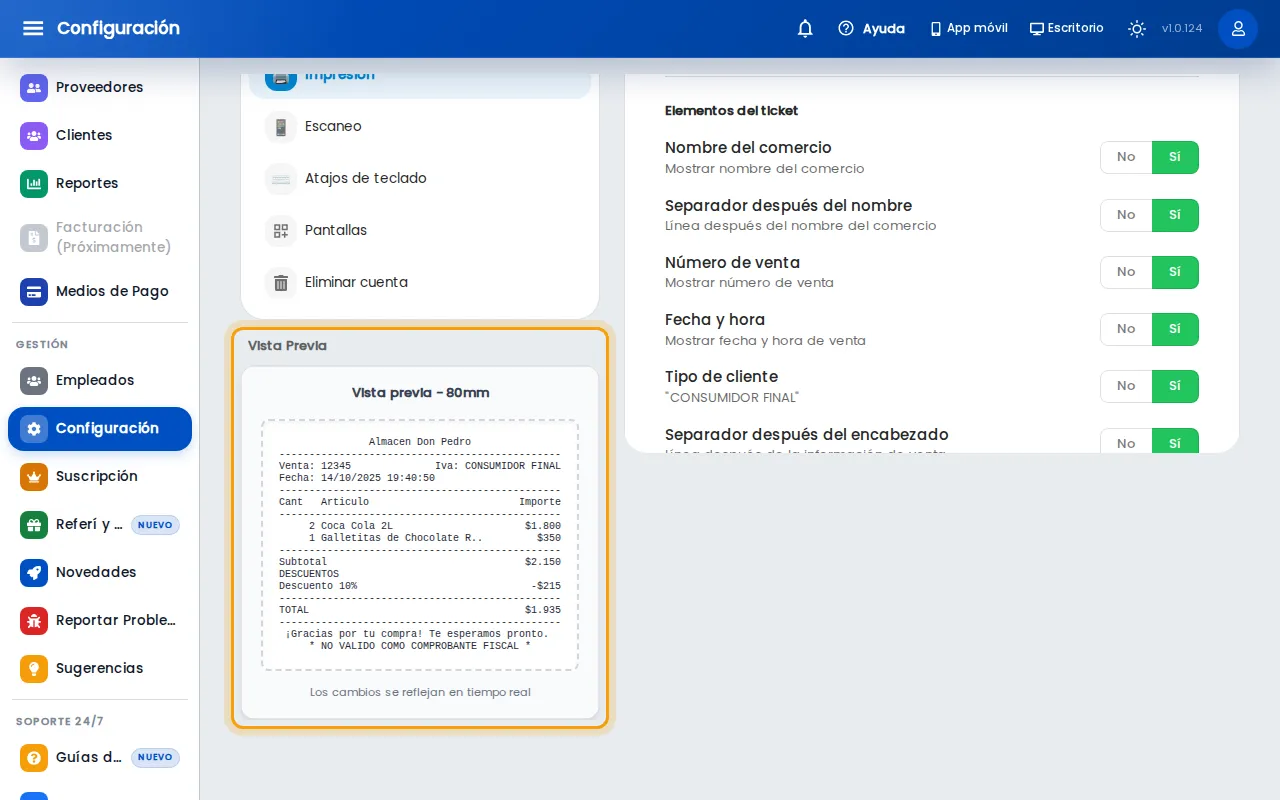Click Facturación (Próximamente) disabled item

(100, 237)
